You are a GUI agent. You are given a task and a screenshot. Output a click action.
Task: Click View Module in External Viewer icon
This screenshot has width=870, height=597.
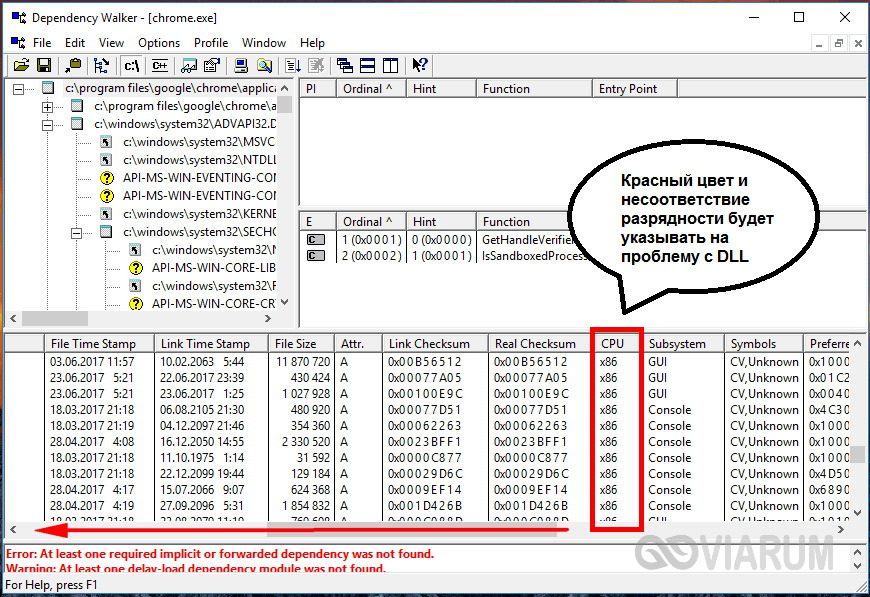189,65
